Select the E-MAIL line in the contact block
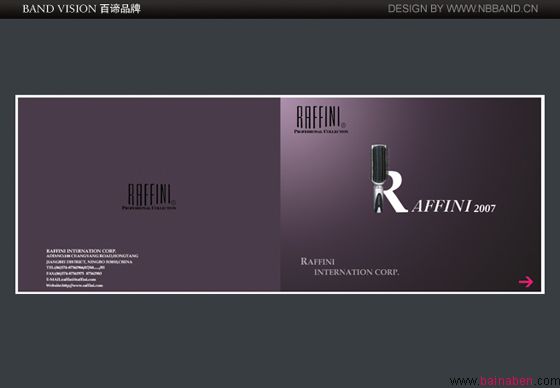The height and width of the screenshot is (388, 560). point(71,279)
